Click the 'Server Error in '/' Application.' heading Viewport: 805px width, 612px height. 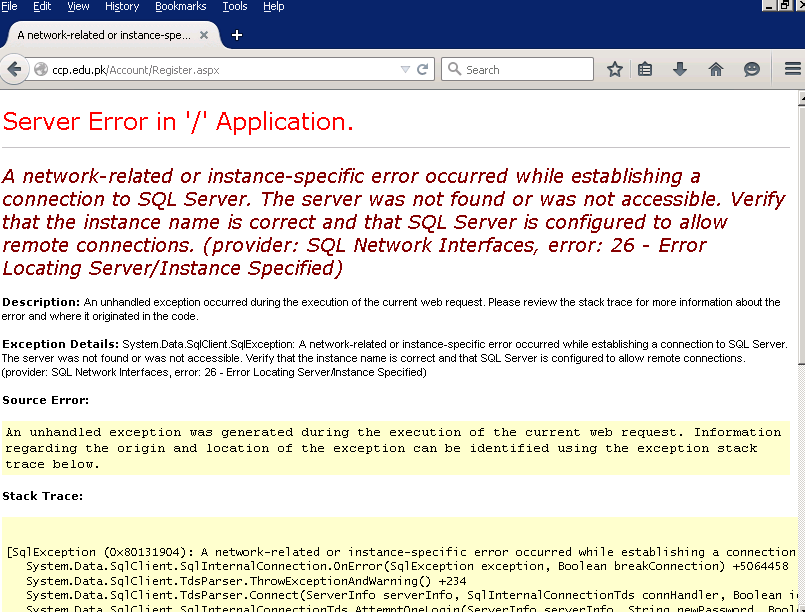(178, 122)
